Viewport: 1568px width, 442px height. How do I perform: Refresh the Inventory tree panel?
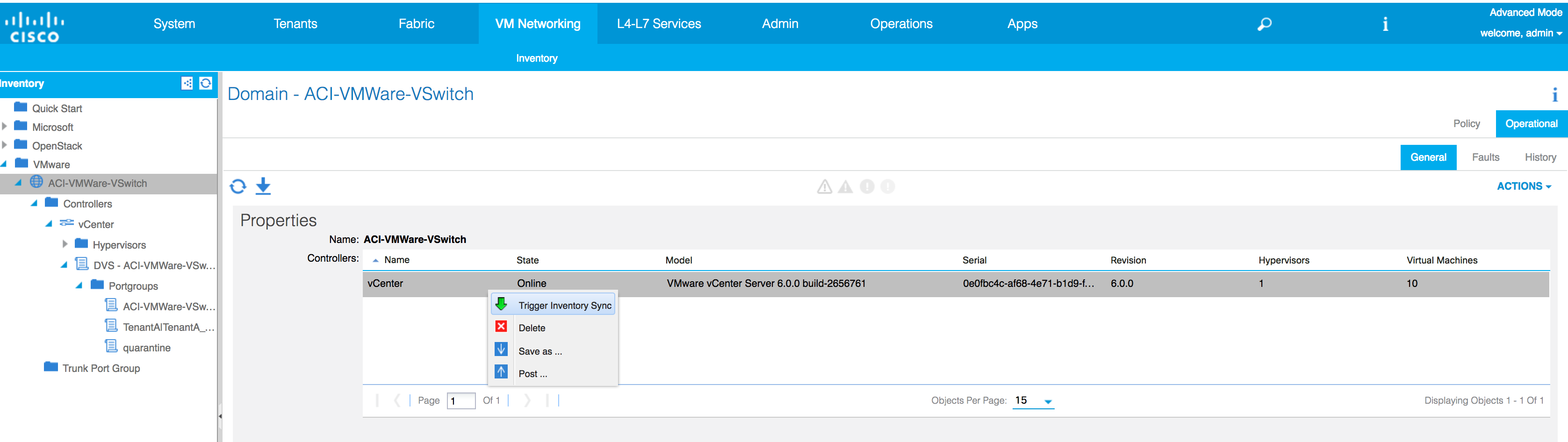pos(206,83)
